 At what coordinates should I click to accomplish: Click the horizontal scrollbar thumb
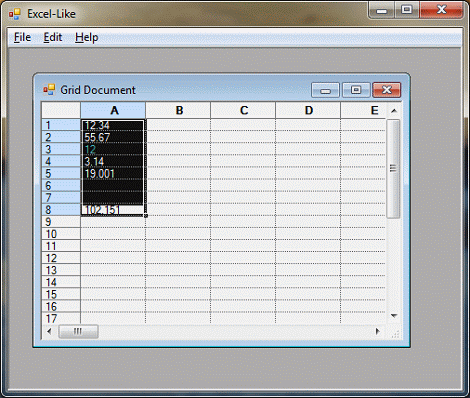pos(78,331)
